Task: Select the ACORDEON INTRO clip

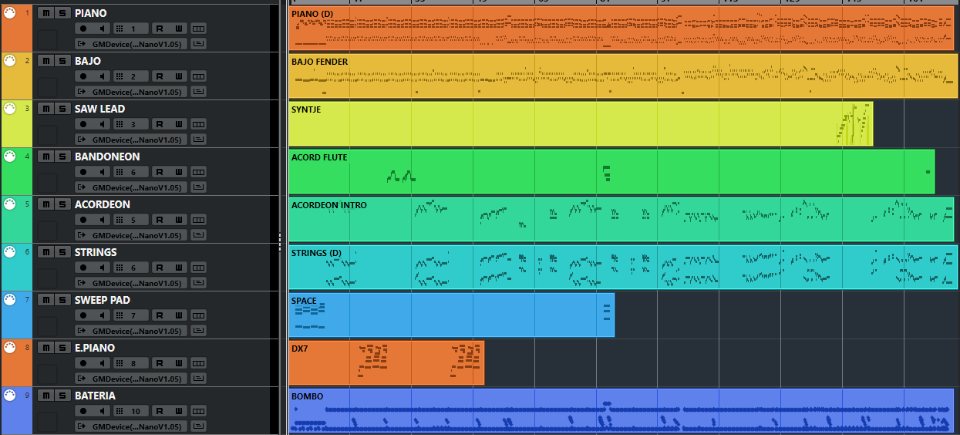Action: 621,219
